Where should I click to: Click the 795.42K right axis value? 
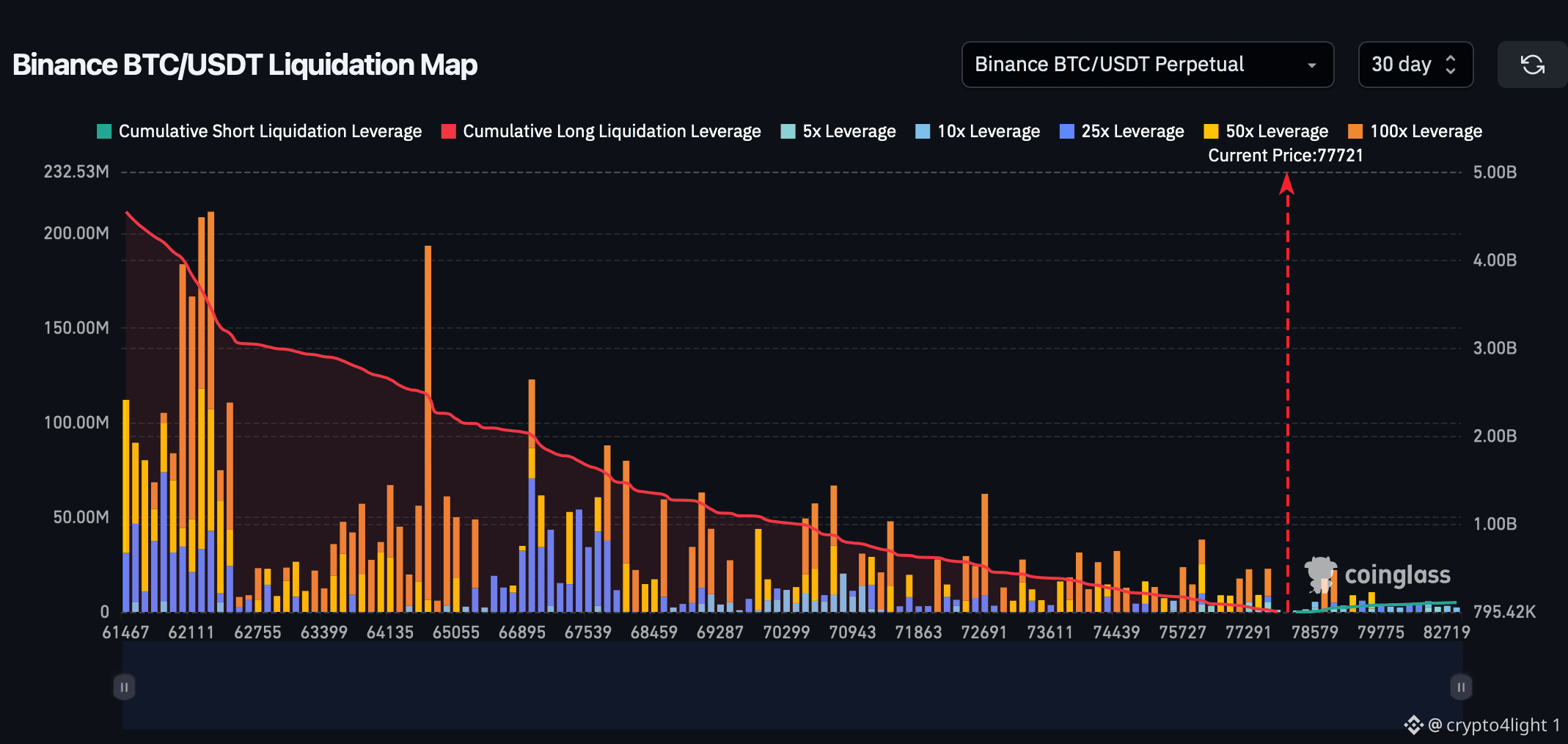[1504, 612]
